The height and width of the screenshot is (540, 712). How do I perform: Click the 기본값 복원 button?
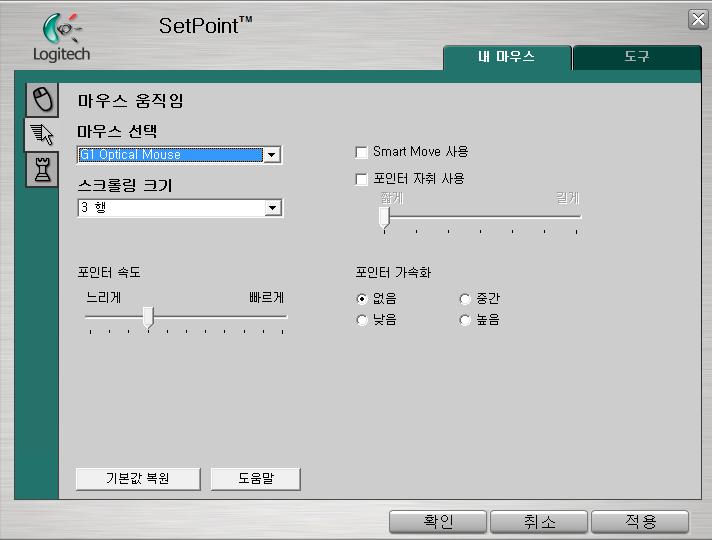pos(138,479)
